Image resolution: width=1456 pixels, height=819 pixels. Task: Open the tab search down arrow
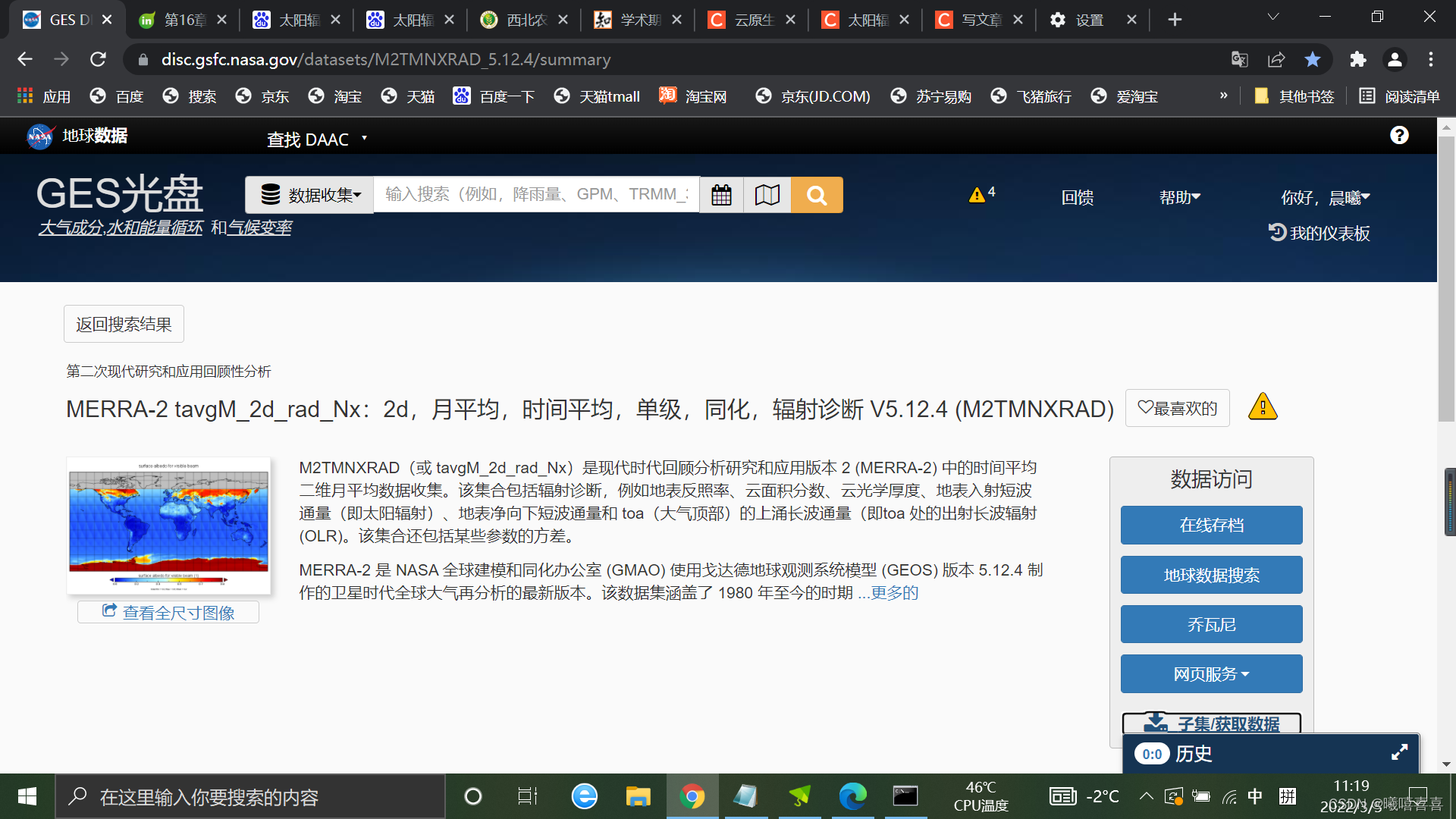1273,17
